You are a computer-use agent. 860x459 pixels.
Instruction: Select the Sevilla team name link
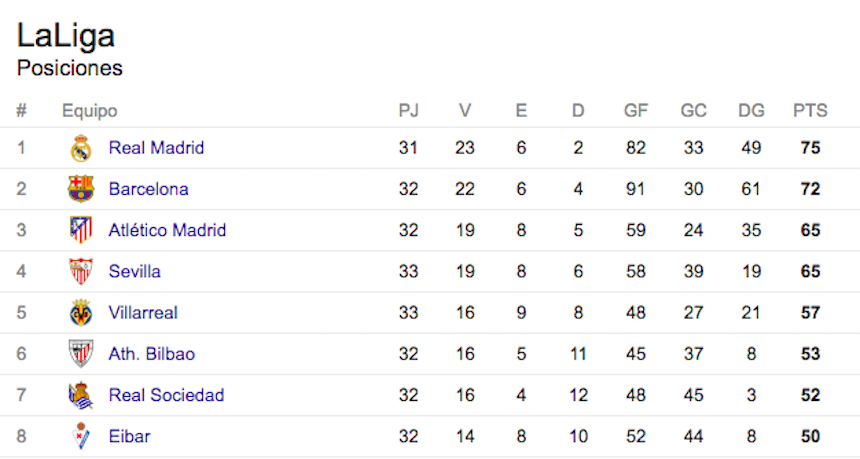pos(134,271)
